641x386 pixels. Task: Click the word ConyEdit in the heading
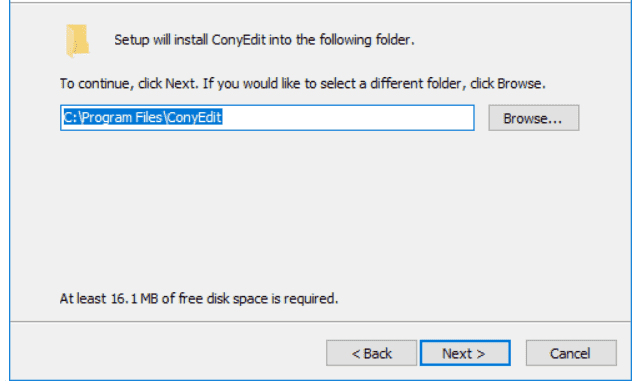(238, 40)
